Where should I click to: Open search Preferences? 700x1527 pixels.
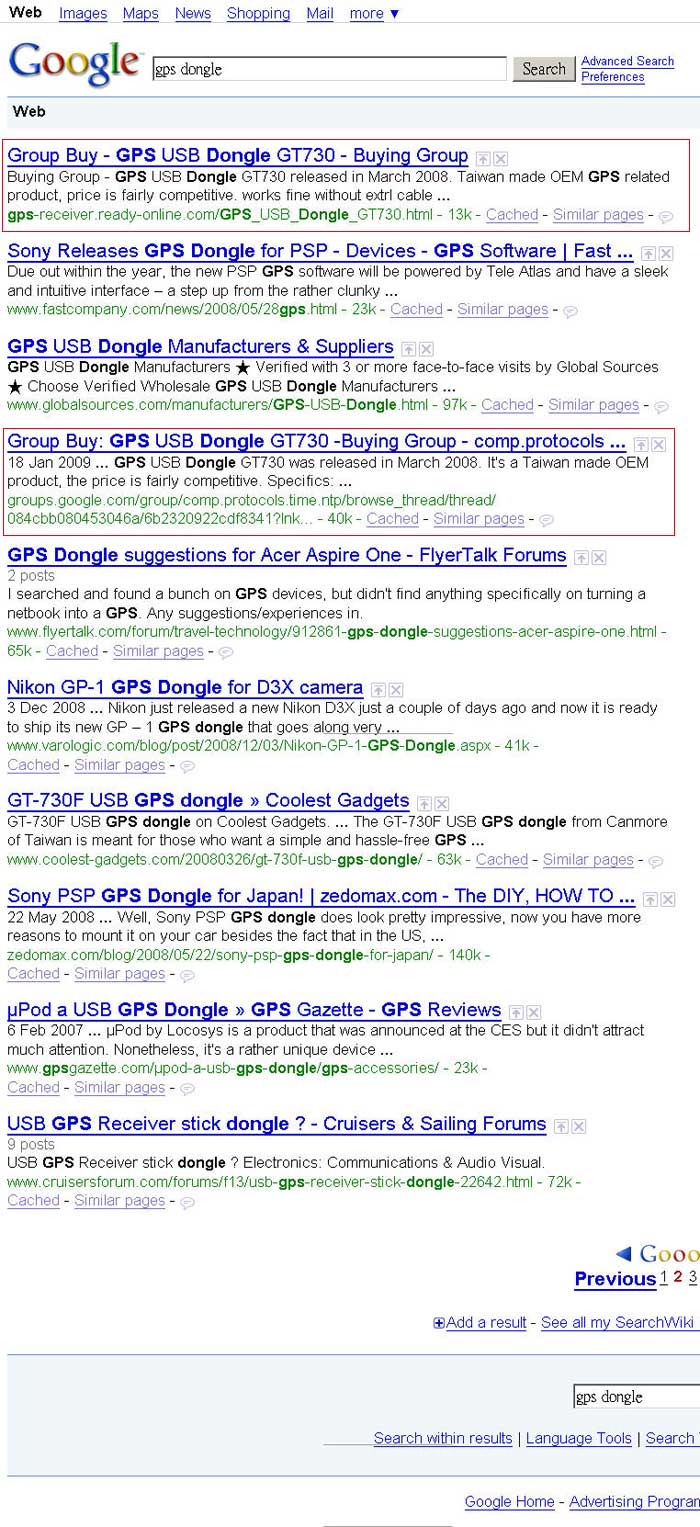click(613, 77)
